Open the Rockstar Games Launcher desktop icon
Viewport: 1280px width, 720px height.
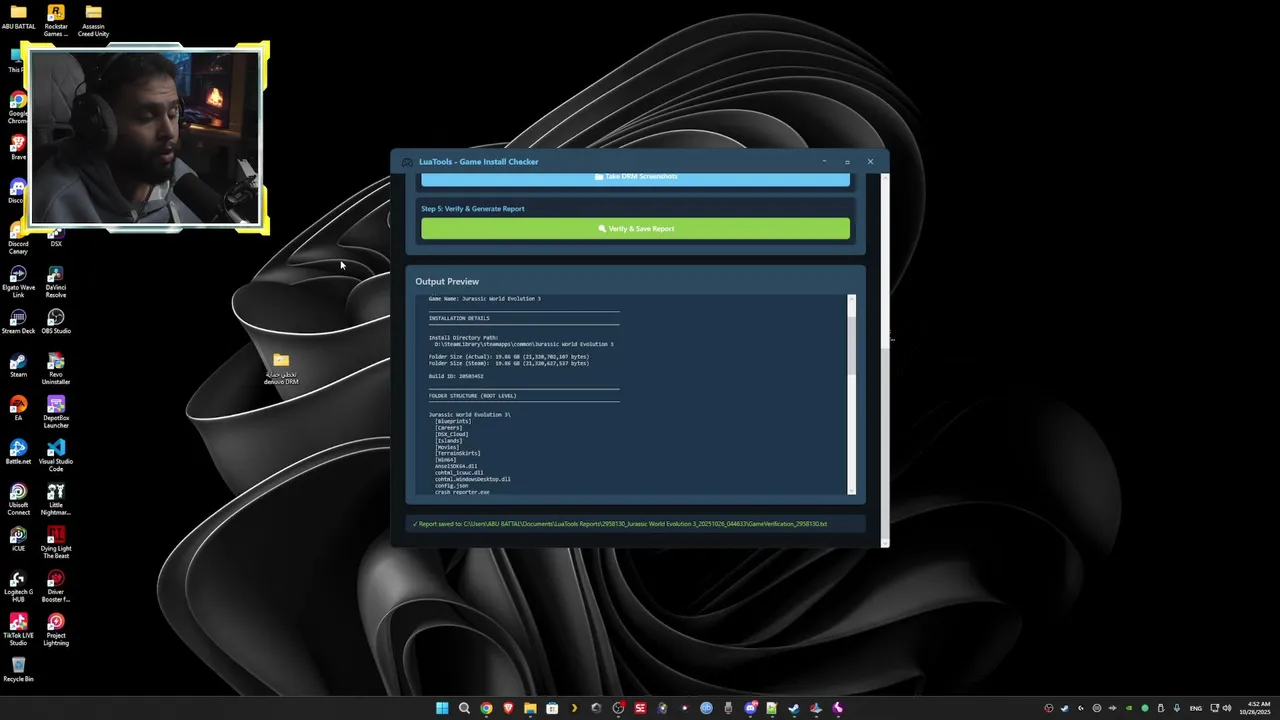(x=56, y=18)
